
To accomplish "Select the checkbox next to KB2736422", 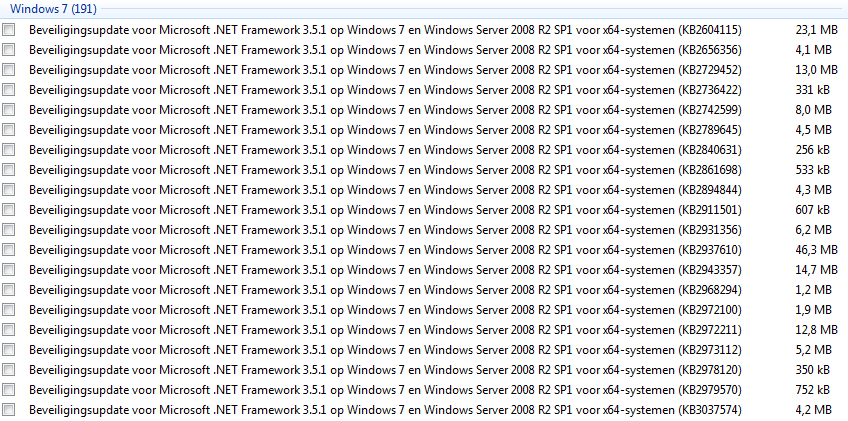I will click(x=8, y=90).
